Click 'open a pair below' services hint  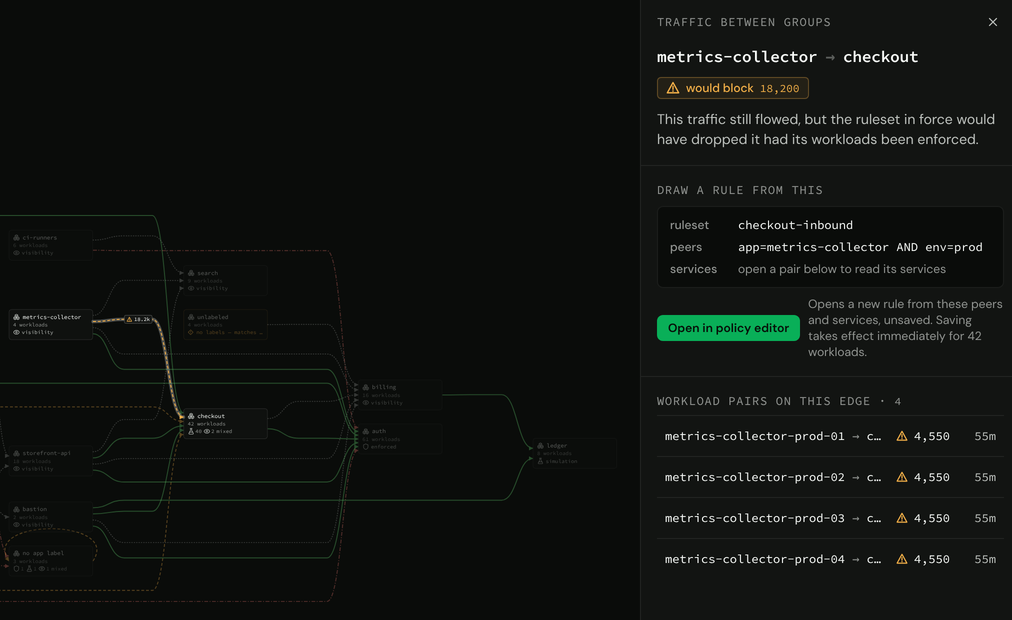click(x=842, y=269)
